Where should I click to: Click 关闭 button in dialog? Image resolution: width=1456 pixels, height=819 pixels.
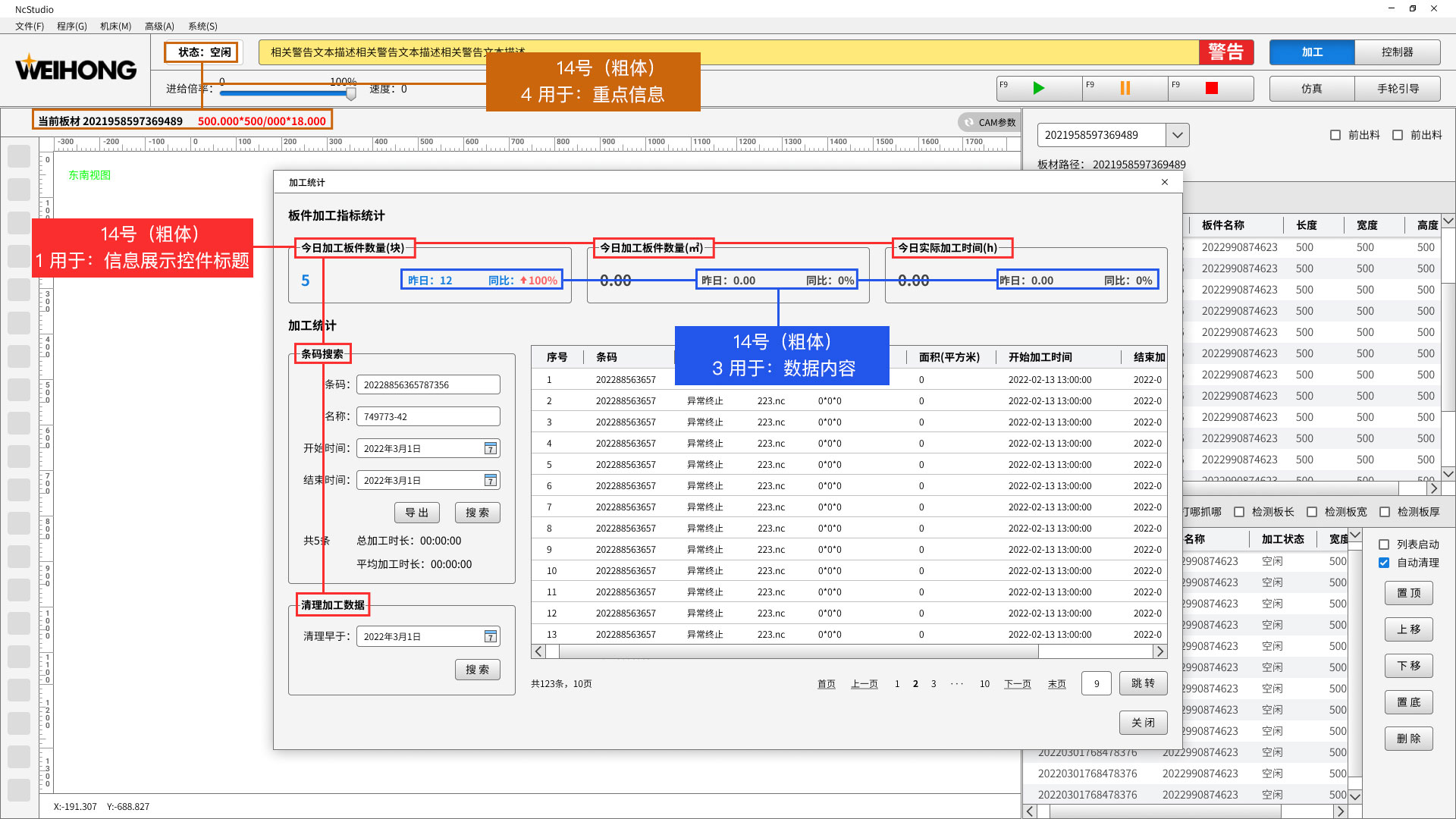tap(1144, 723)
